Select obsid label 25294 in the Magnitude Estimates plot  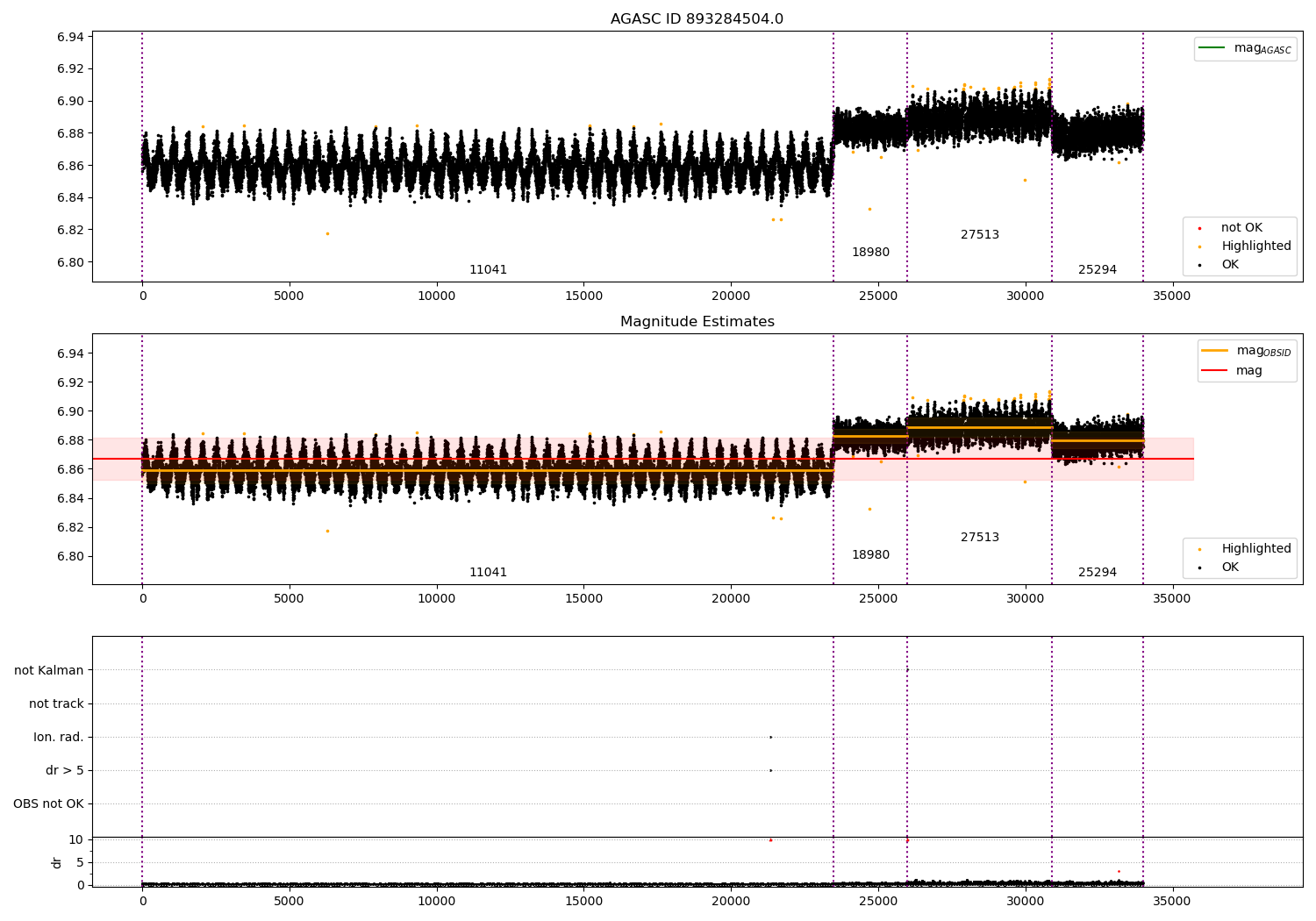[1098, 573]
